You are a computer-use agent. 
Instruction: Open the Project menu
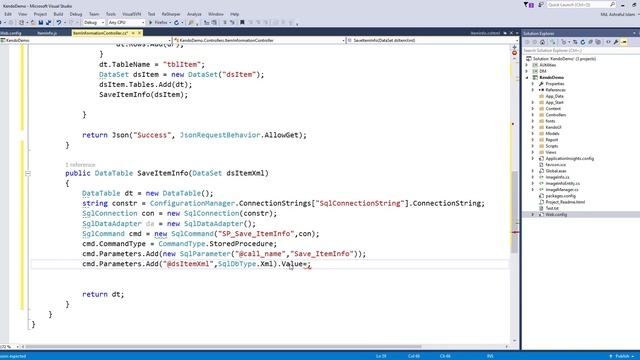tap(40, 14)
